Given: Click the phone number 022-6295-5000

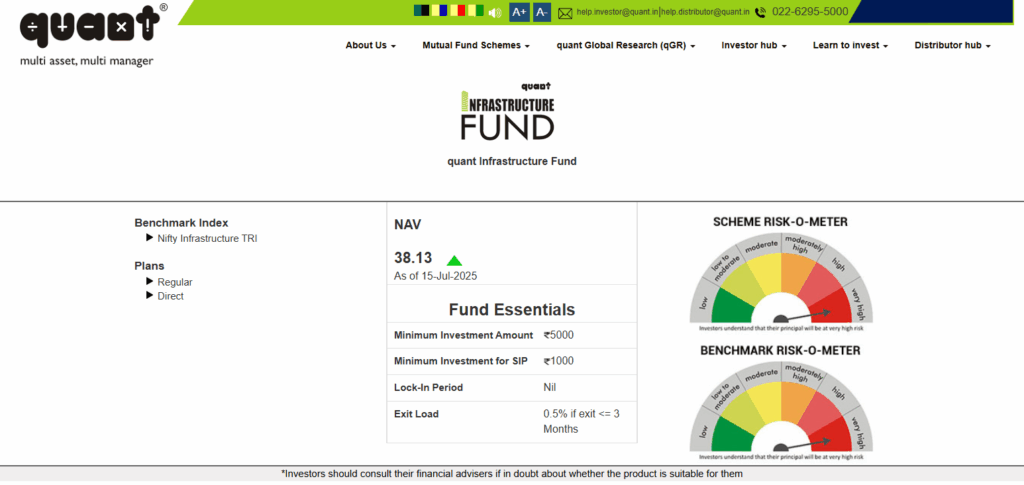Looking at the screenshot, I should point(810,12).
